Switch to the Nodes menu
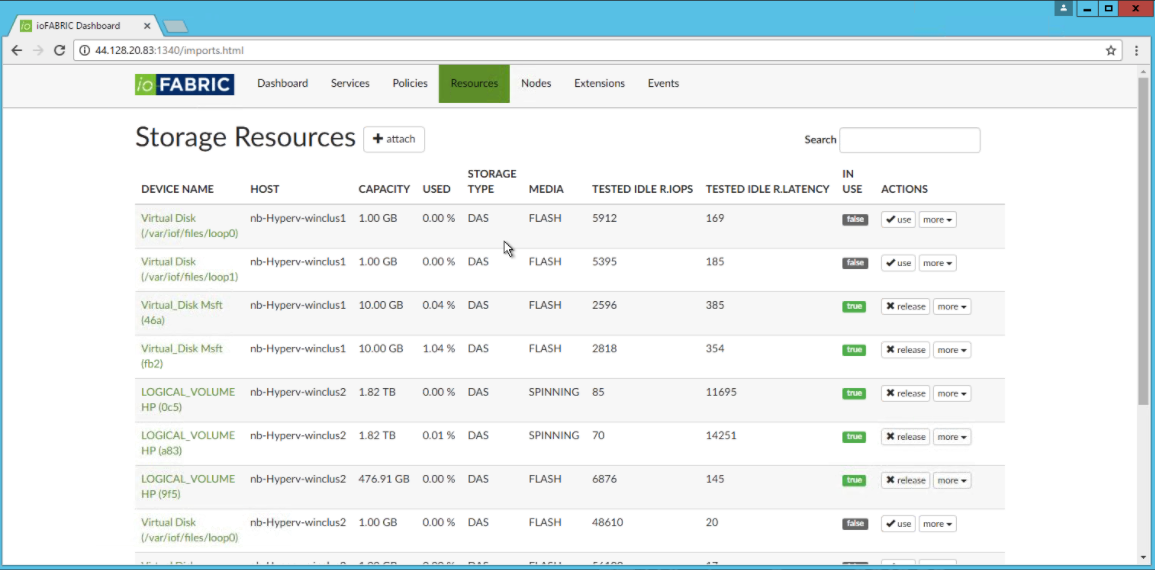Screen dimensions: 1155x570 [536, 84]
